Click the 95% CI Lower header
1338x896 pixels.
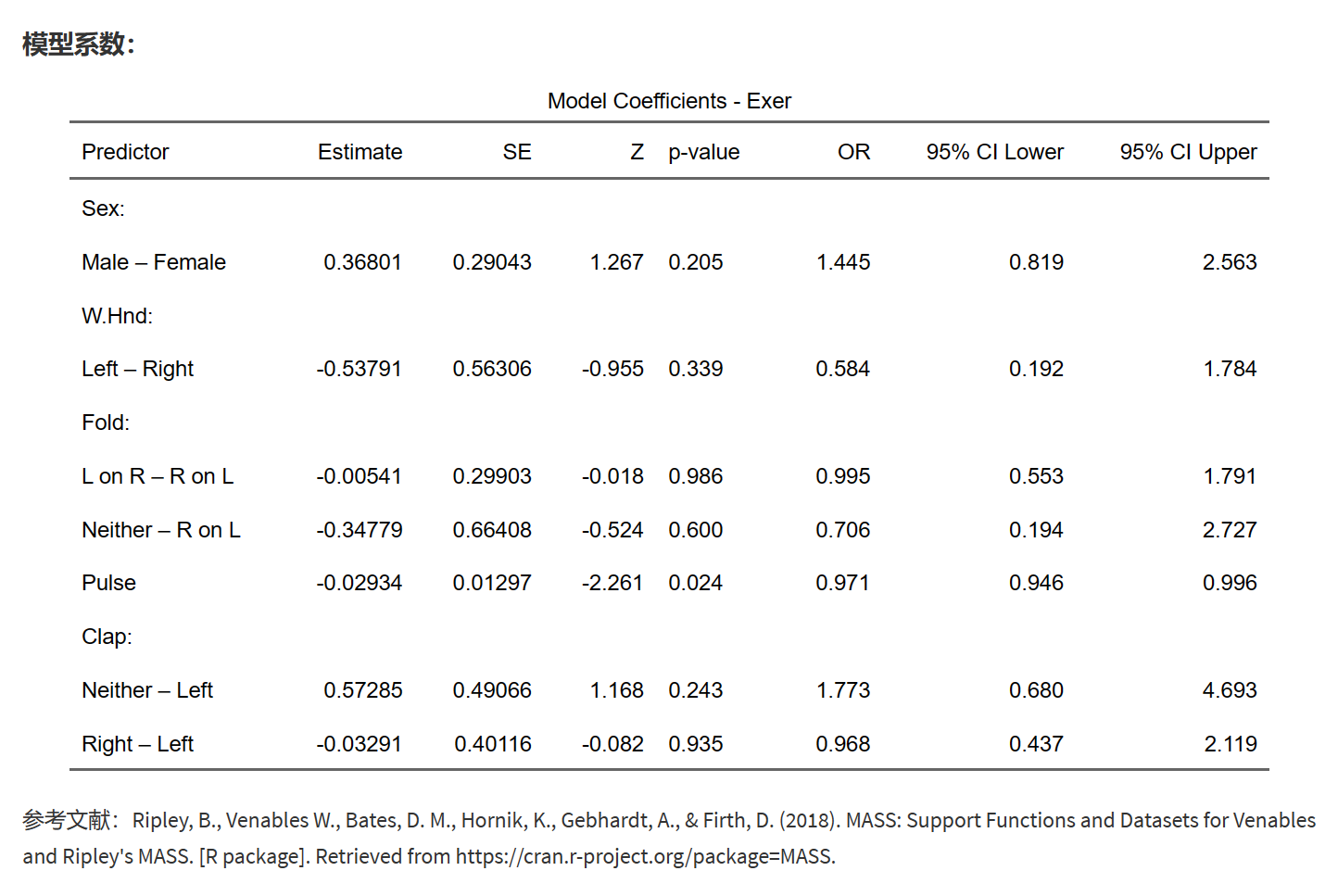pyautogui.click(x=994, y=152)
